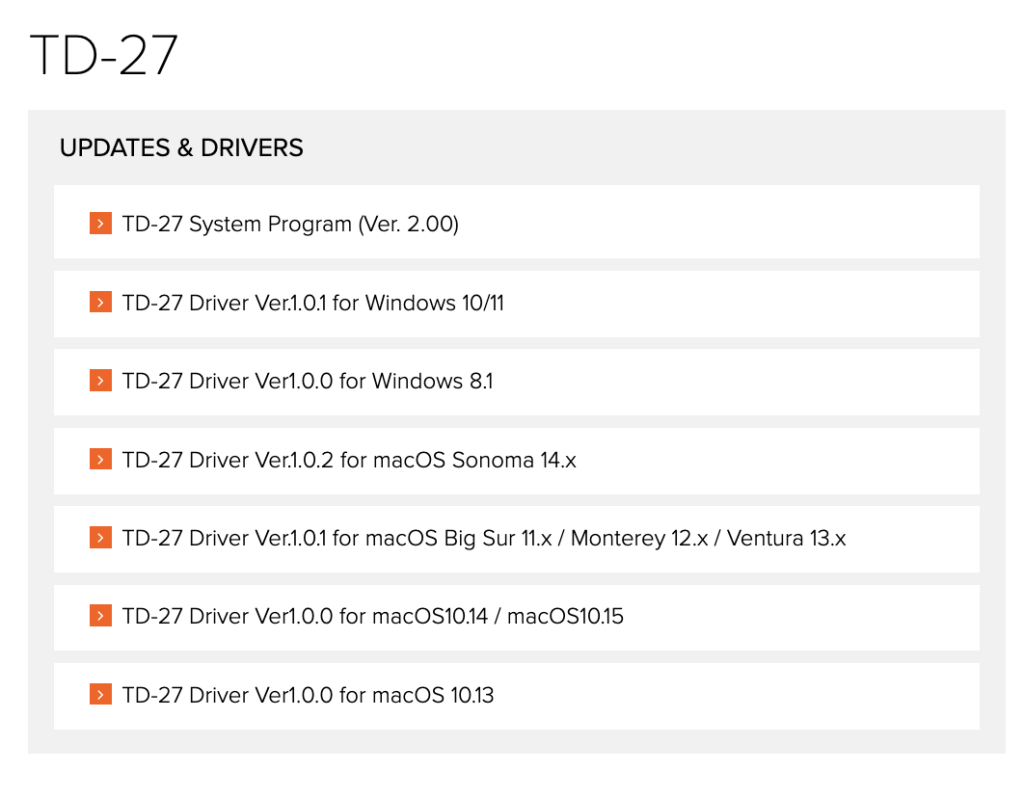Choose Driver Ver.1.0.1 for Big Sur/Monterey/Ventura text
The image size is (1024, 798).
pos(484,539)
